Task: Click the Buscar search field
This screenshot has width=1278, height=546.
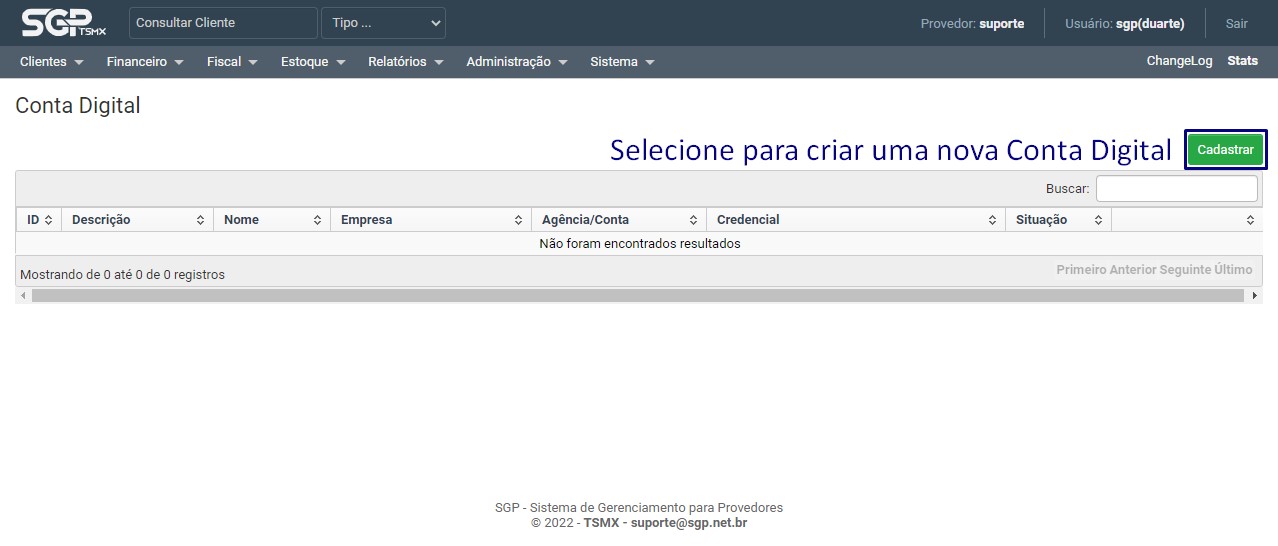Action: coord(1176,189)
